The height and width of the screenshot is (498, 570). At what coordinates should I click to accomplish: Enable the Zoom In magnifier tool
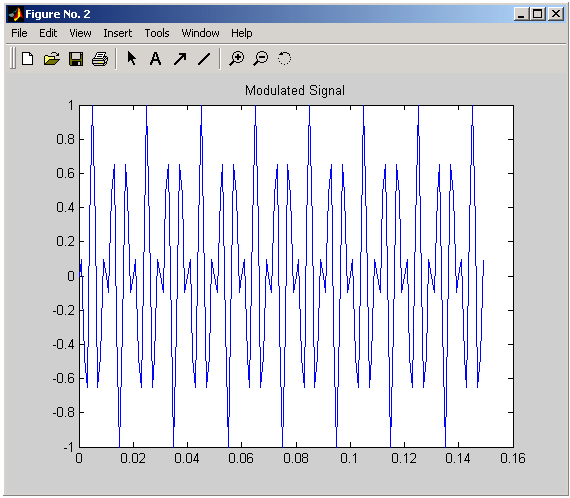point(237,59)
